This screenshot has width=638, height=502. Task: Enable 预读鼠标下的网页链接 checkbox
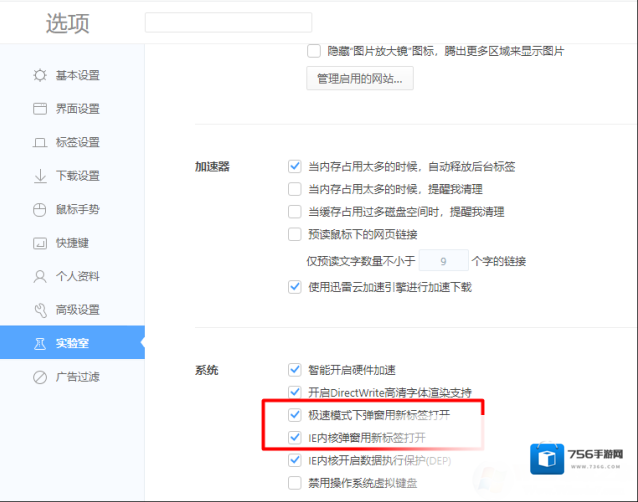294,234
